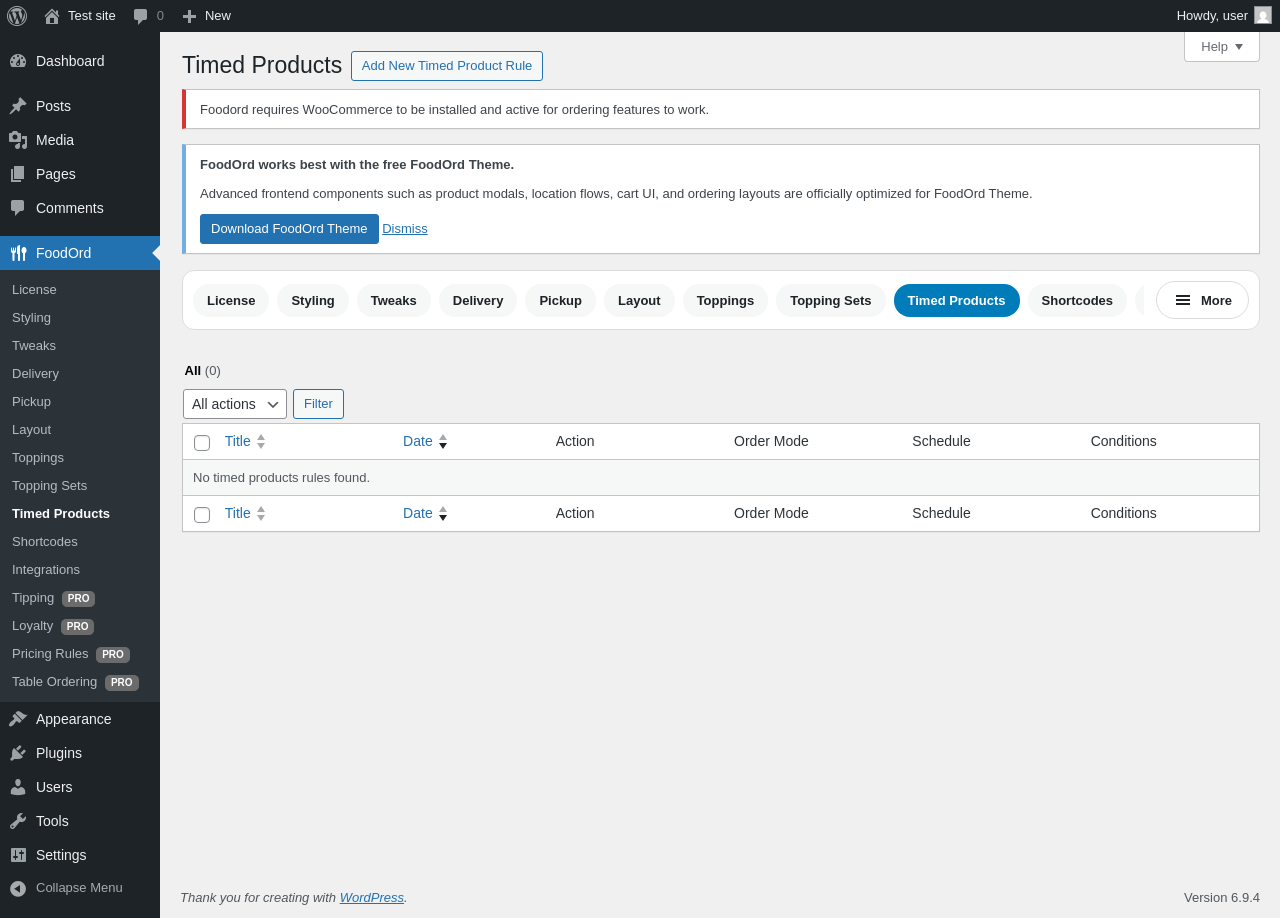The image size is (1280, 918).
Task: Open Table Ordering PRO submenu item
Action: 75,682
